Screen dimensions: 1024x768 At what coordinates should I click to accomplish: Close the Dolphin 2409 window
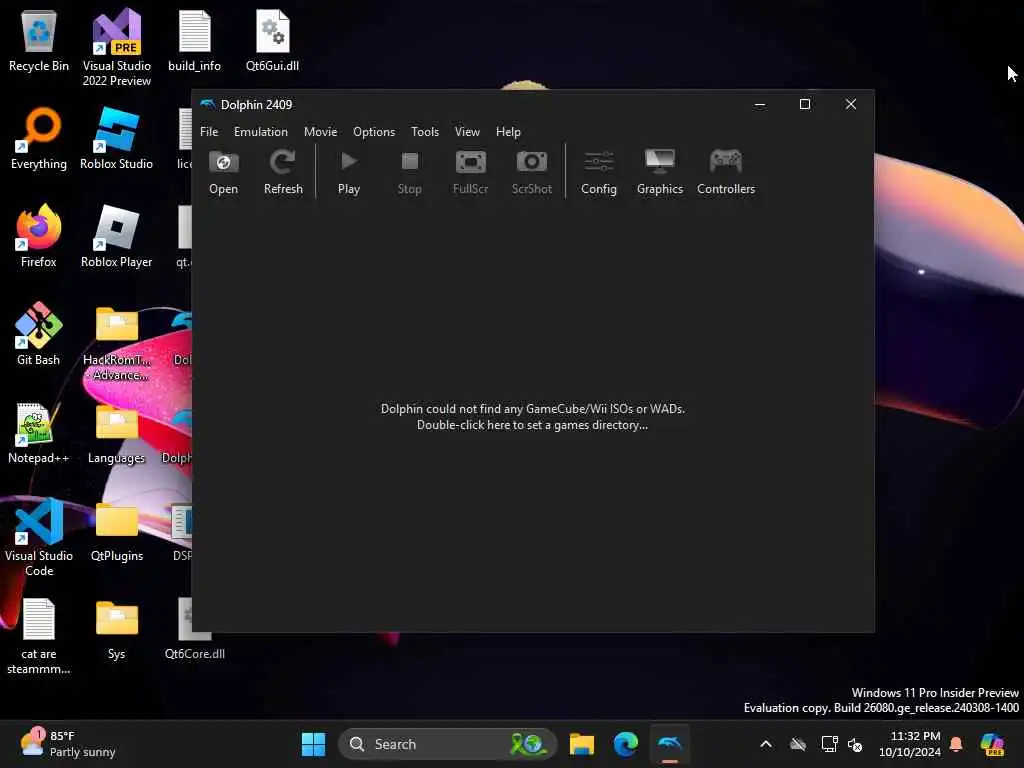tap(850, 104)
